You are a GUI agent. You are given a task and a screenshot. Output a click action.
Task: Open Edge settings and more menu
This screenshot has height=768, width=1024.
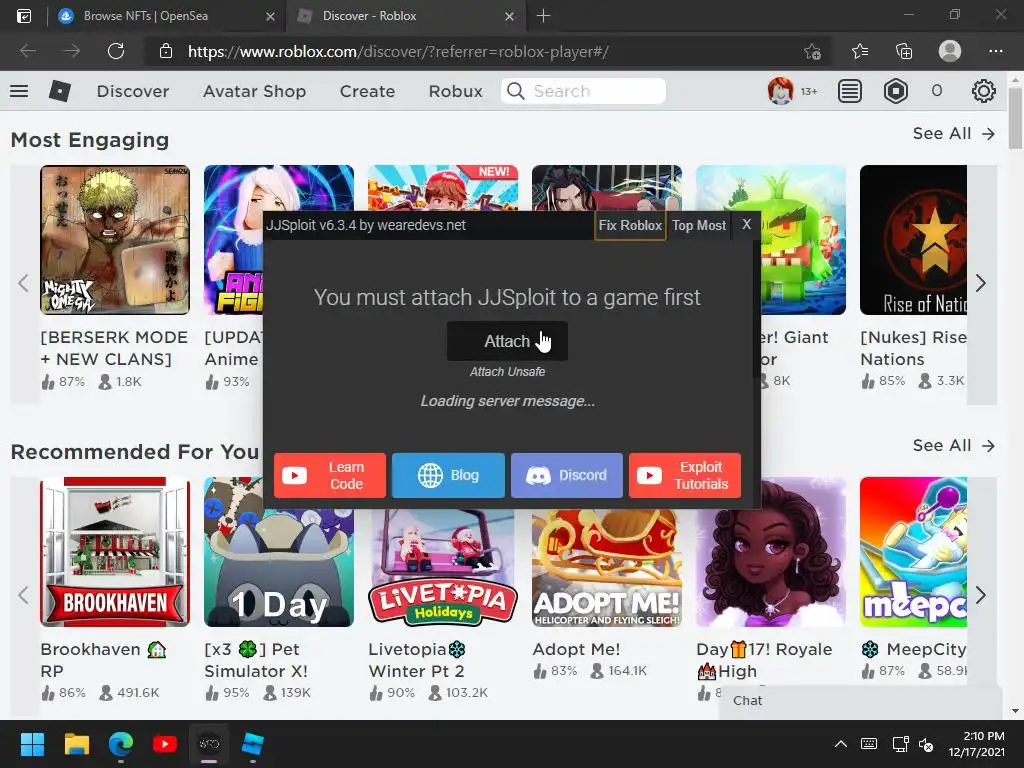(x=995, y=51)
